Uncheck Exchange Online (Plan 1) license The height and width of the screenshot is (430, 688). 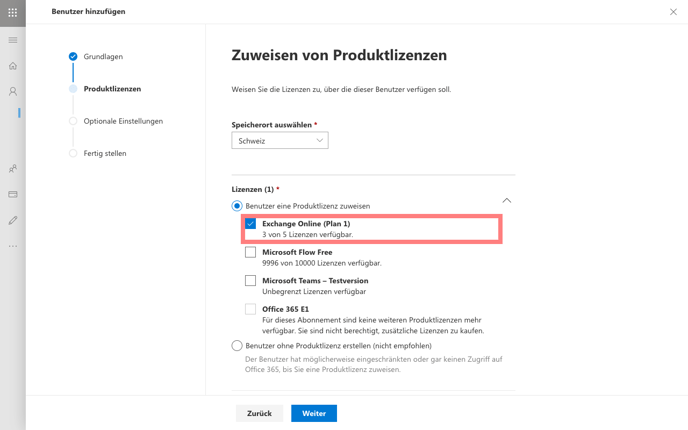(x=251, y=224)
